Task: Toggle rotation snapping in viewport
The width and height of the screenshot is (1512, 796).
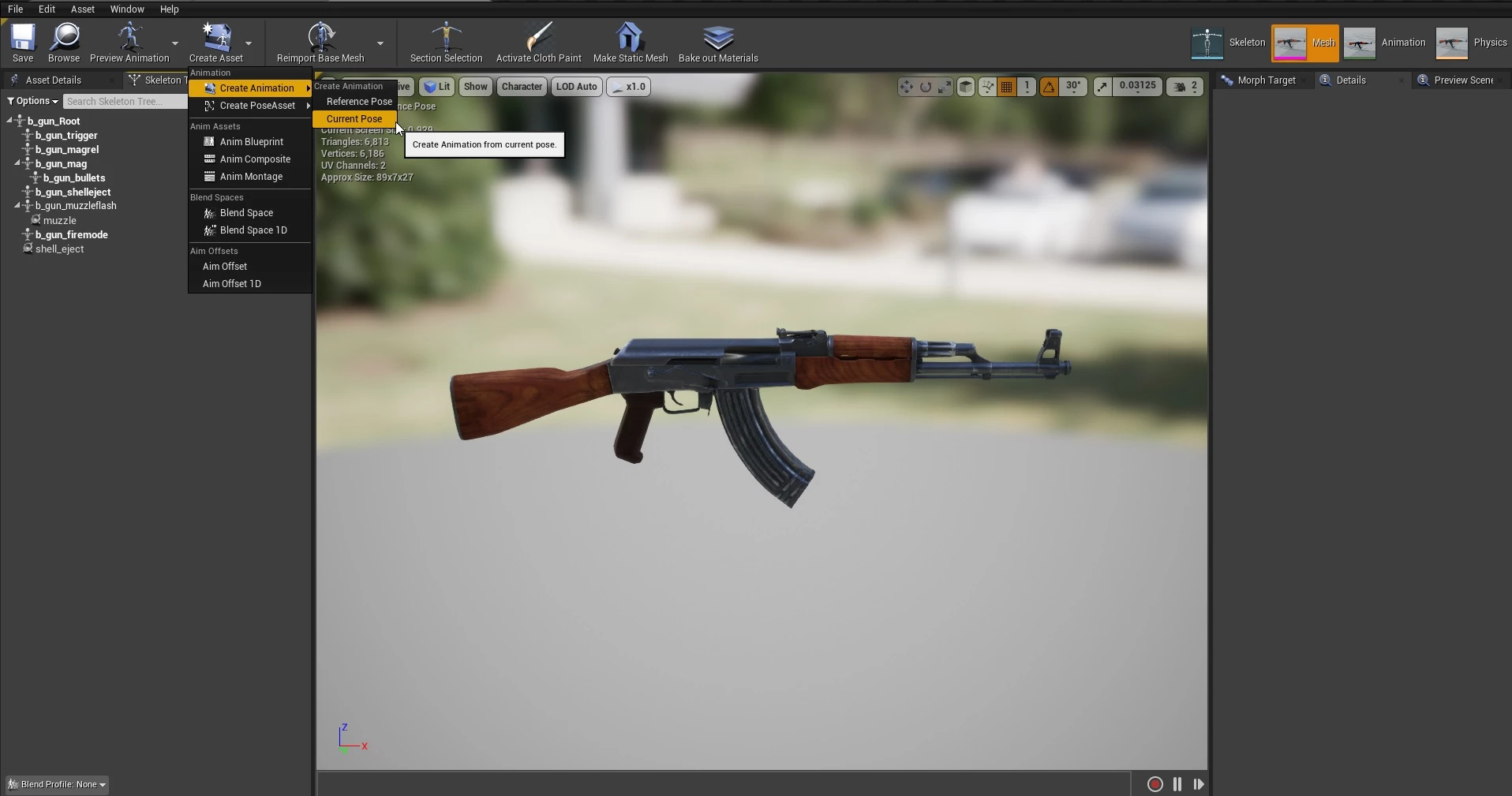Action: (x=1049, y=87)
